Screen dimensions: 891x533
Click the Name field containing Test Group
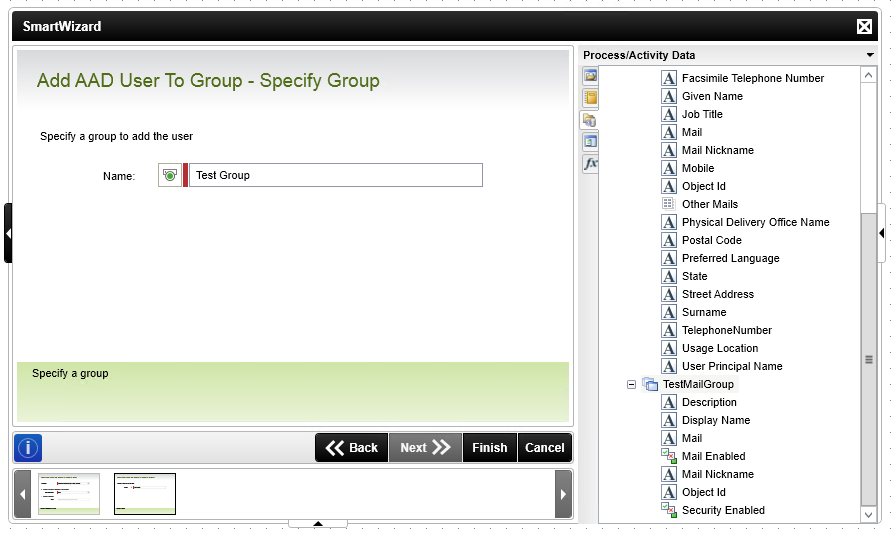335,175
